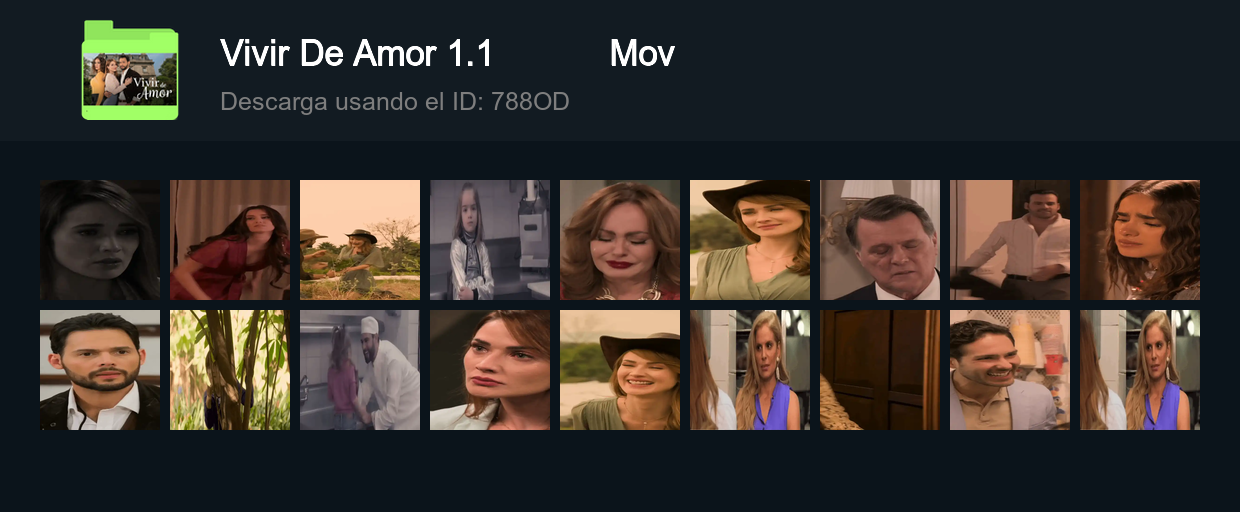Open bearded man in dark jacket thumbnail
Image resolution: width=1240 pixels, height=512 pixels.
[100, 370]
